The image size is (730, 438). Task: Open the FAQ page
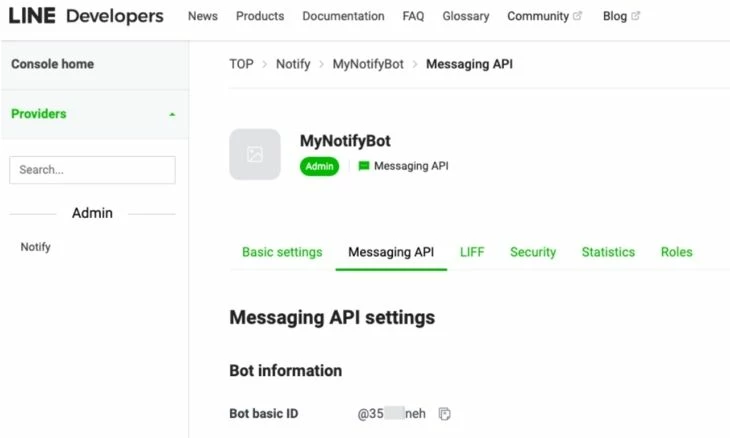413,16
